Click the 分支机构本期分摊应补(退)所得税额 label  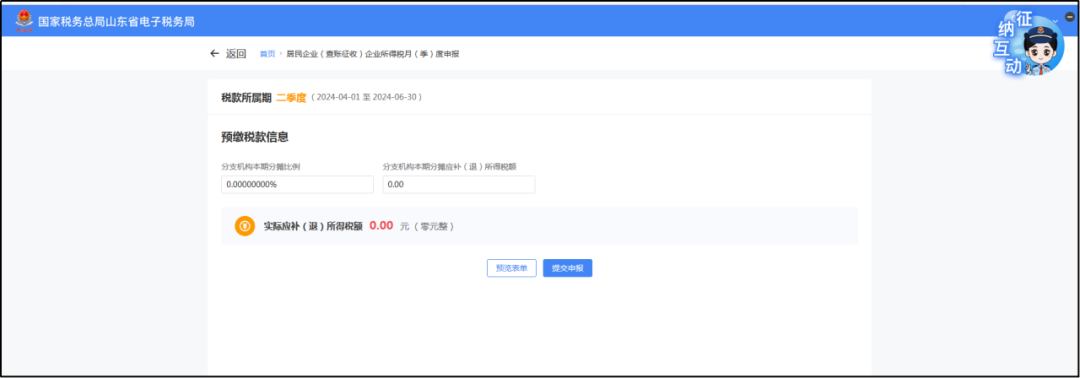pos(450,167)
